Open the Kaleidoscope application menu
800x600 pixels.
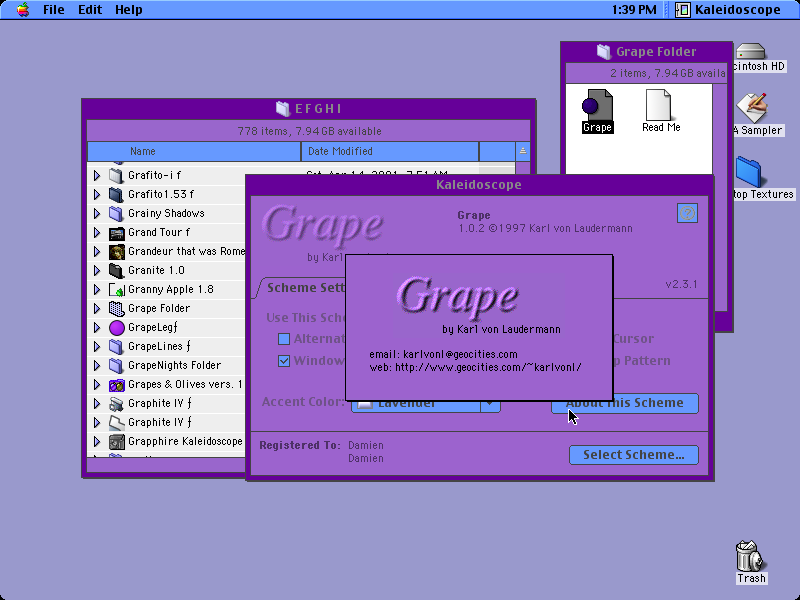(x=728, y=10)
